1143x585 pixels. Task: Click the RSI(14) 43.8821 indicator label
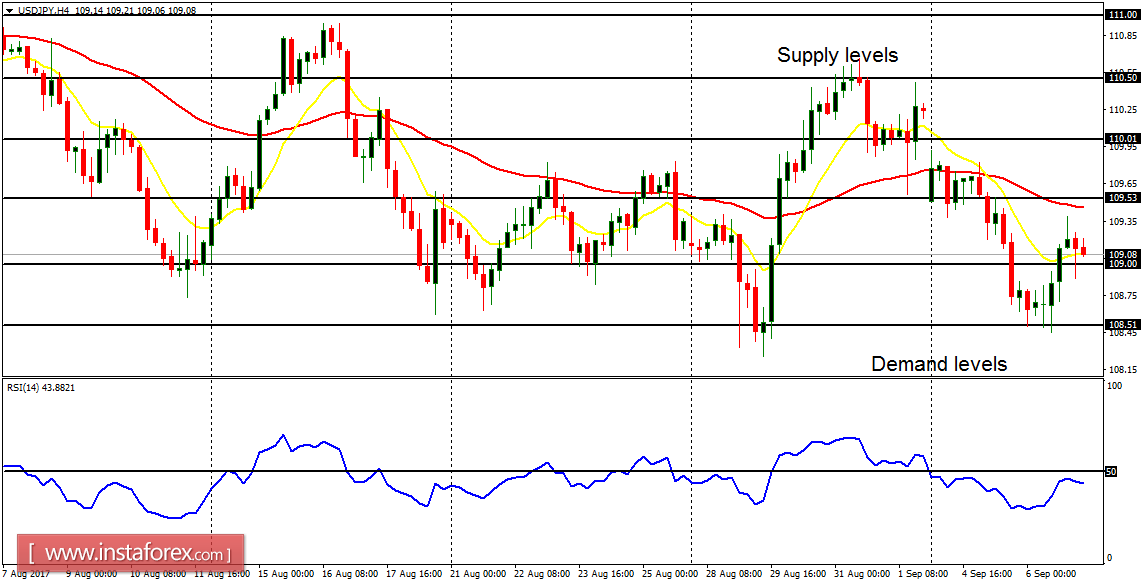(40, 388)
